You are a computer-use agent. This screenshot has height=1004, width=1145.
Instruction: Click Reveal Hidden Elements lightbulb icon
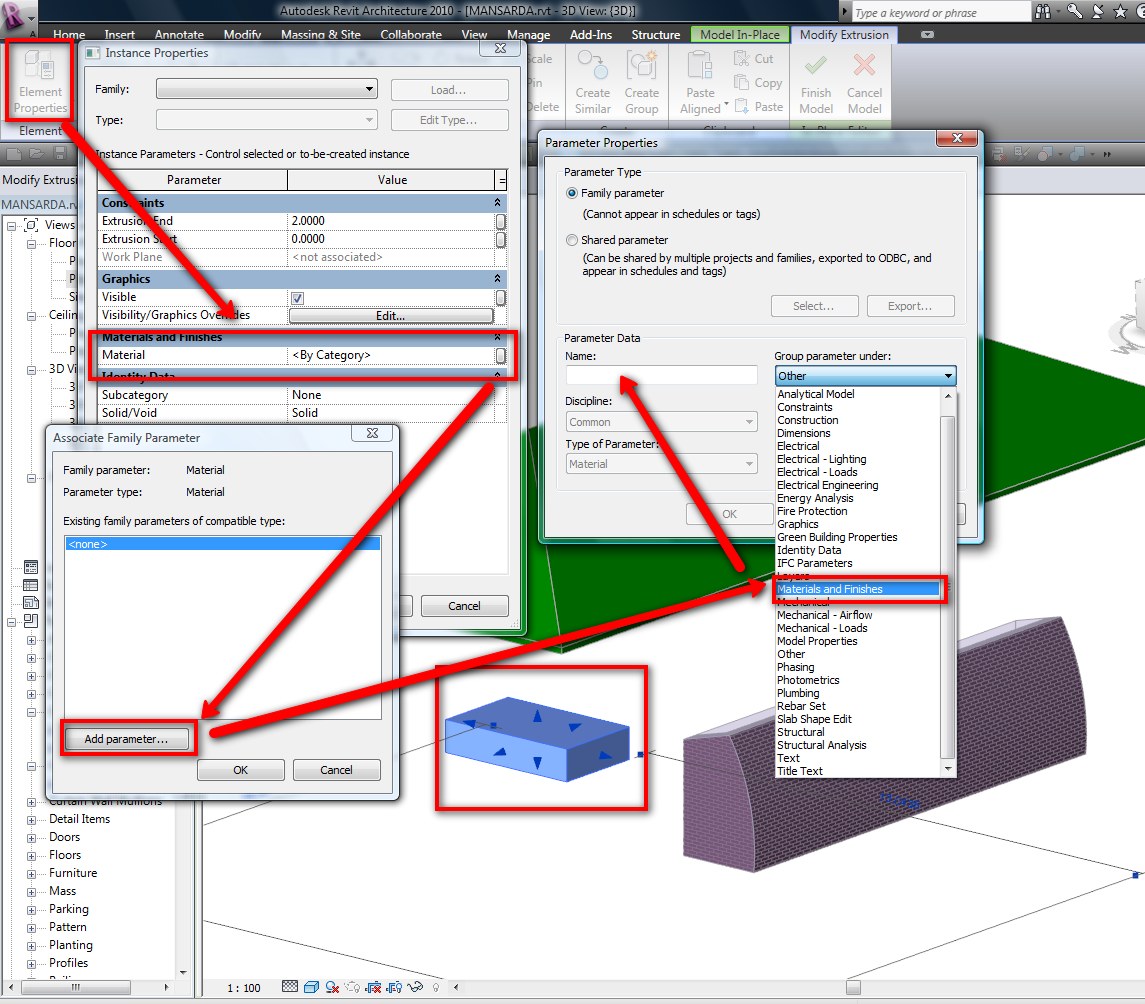point(436,987)
